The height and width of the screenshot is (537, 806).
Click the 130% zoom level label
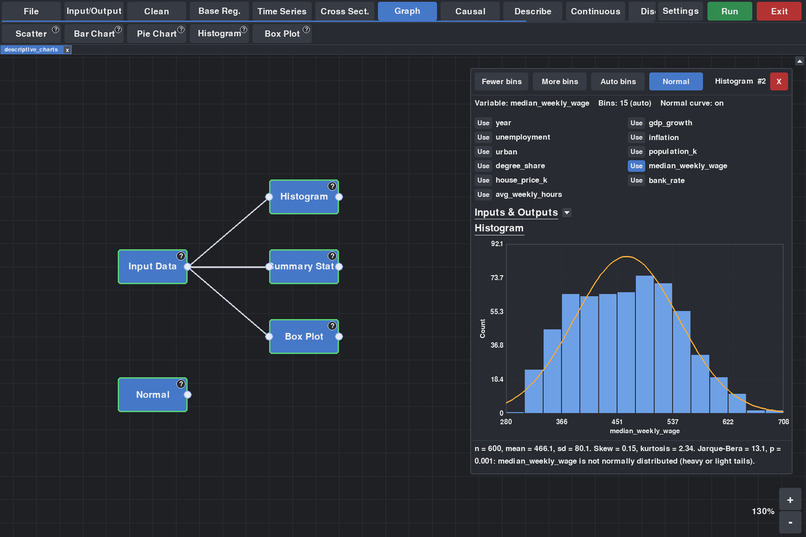(x=763, y=511)
